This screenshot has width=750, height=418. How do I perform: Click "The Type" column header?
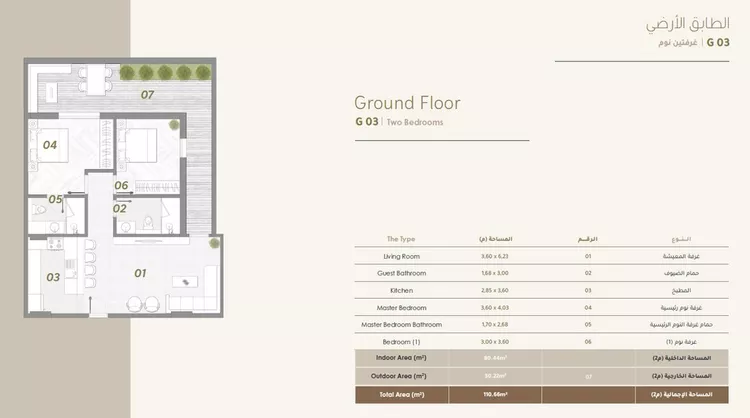point(401,239)
